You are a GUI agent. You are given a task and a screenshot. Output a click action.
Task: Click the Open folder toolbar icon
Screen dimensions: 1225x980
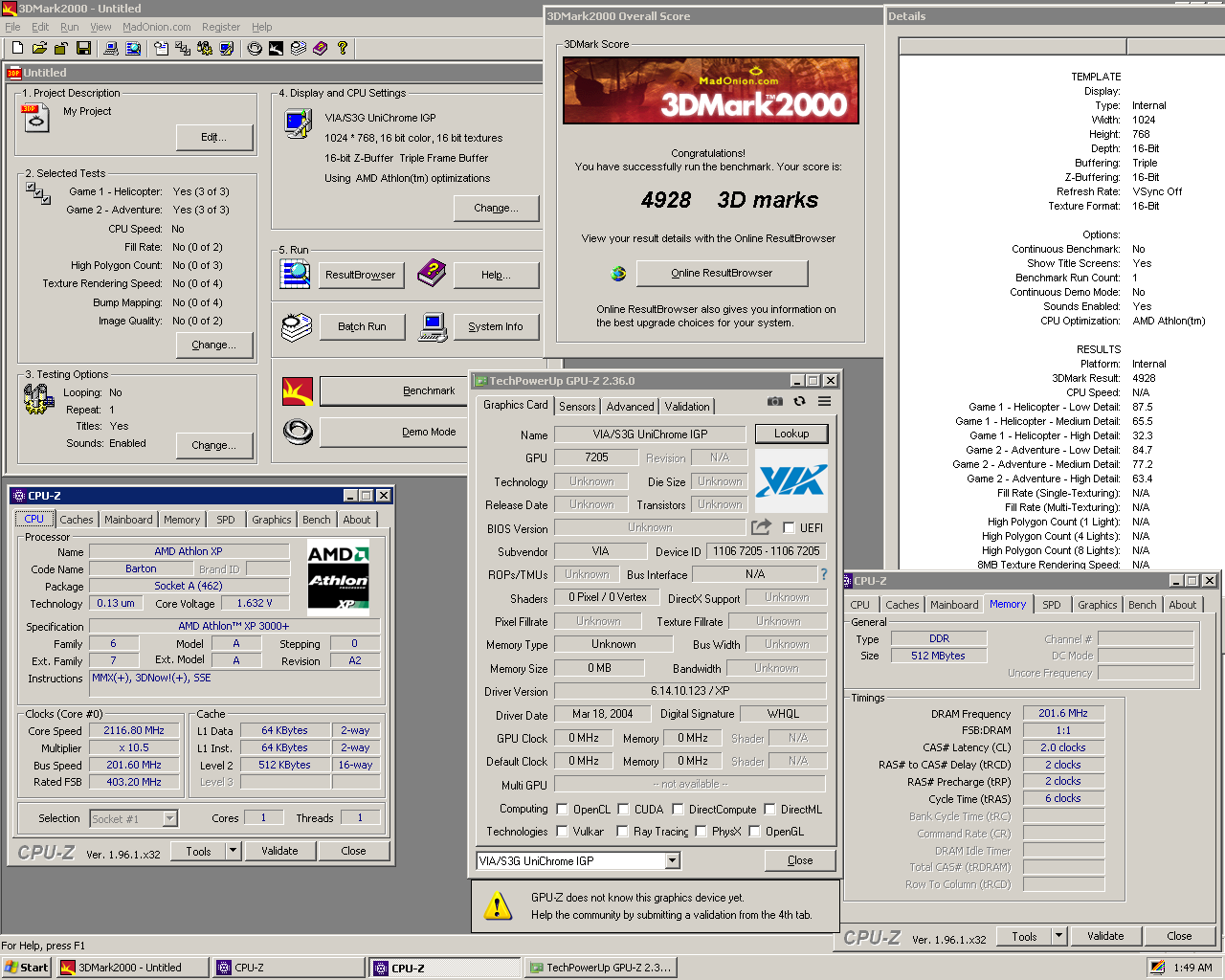pyautogui.click(x=39, y=48)
